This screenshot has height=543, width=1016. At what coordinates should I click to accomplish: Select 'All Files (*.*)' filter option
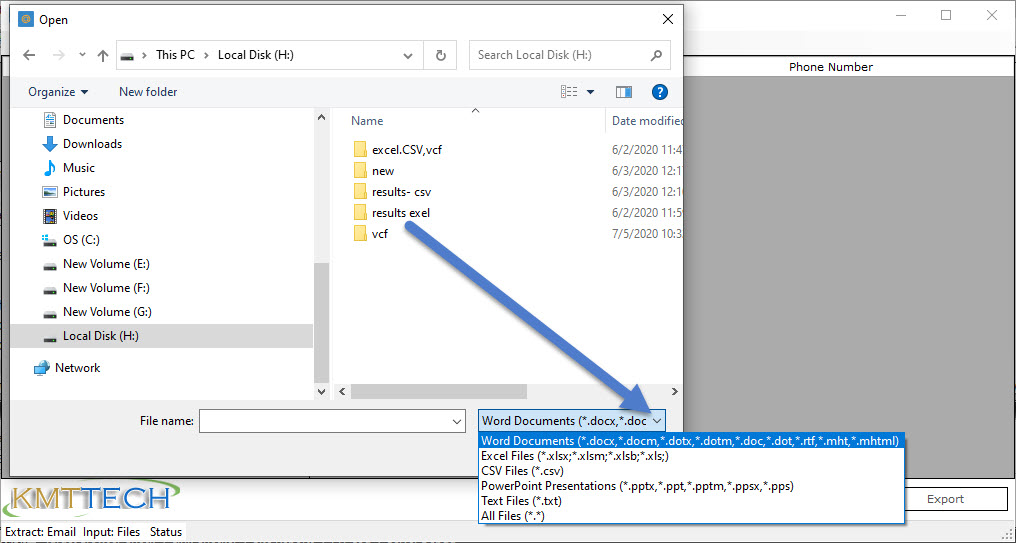coord(512,516)
